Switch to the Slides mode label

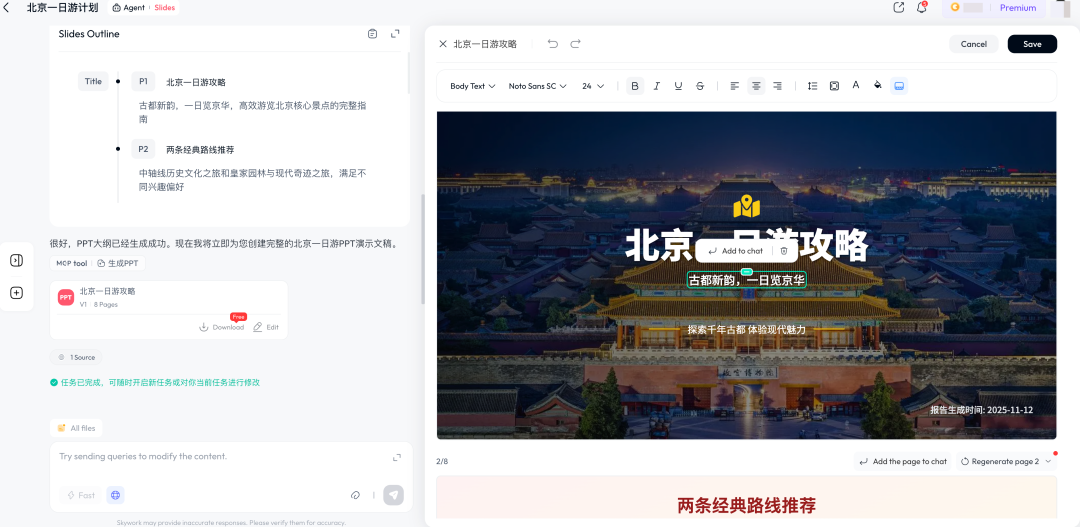[x=164, y=8]
